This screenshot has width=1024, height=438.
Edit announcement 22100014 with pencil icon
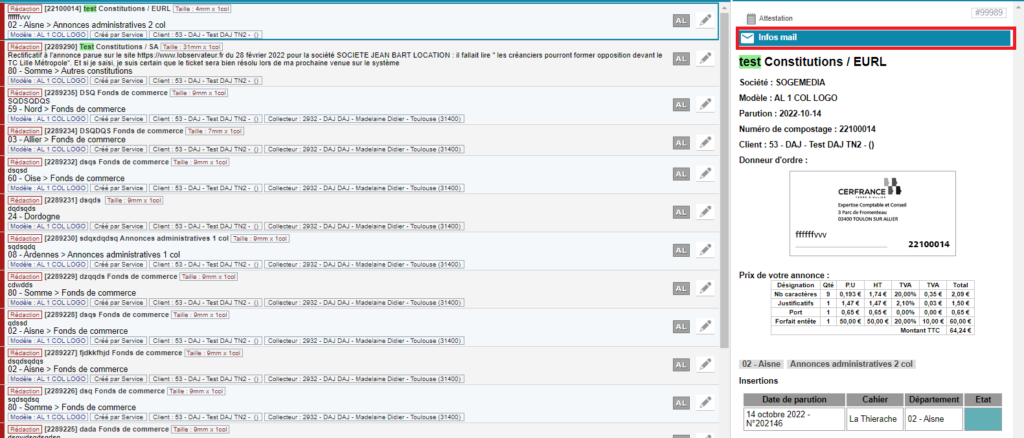(x=705, y=22)
